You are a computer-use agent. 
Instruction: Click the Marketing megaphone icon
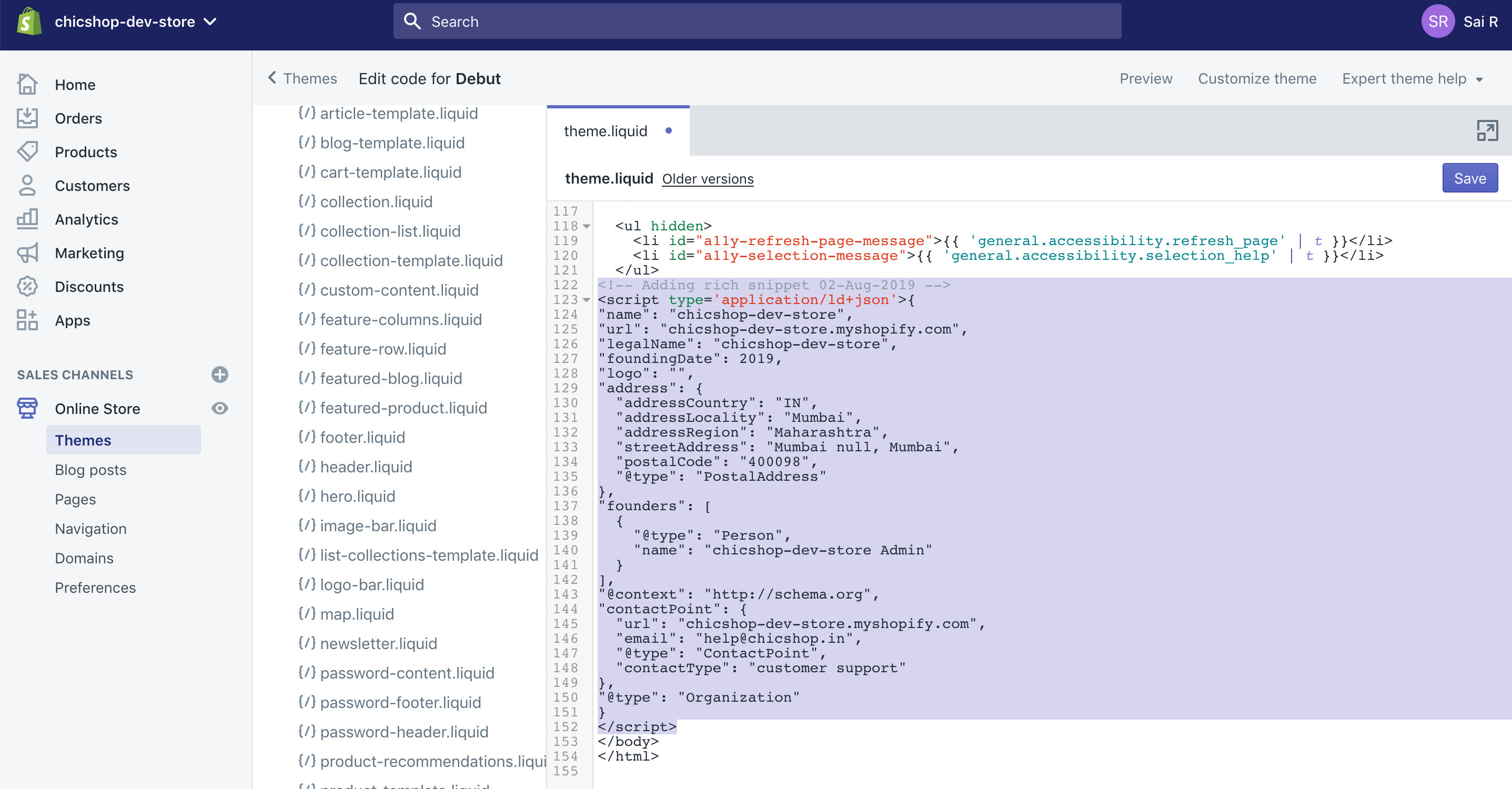(27, 253)
